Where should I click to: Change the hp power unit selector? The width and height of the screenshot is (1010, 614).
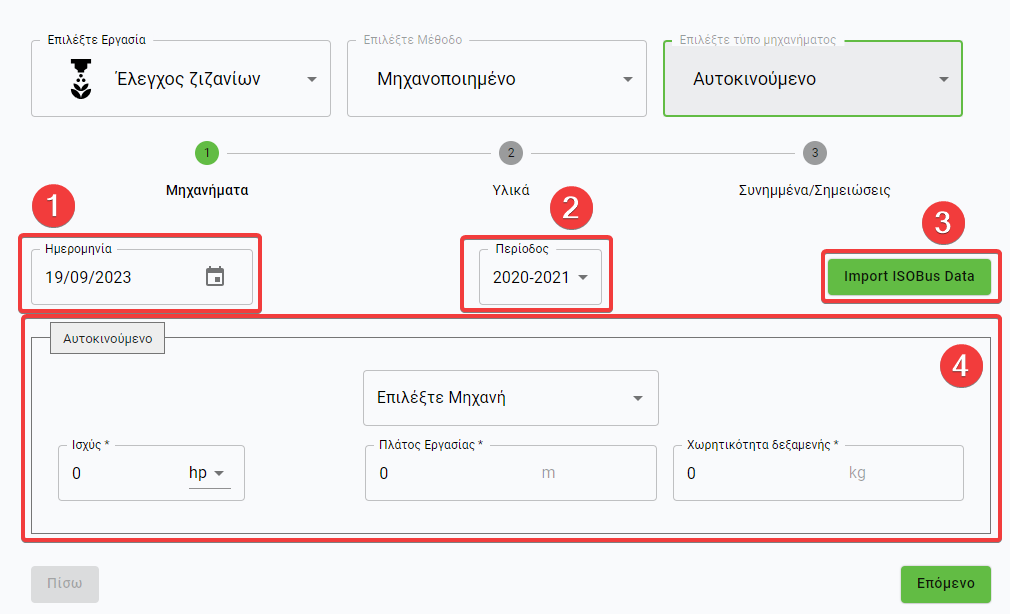(209, 473)
